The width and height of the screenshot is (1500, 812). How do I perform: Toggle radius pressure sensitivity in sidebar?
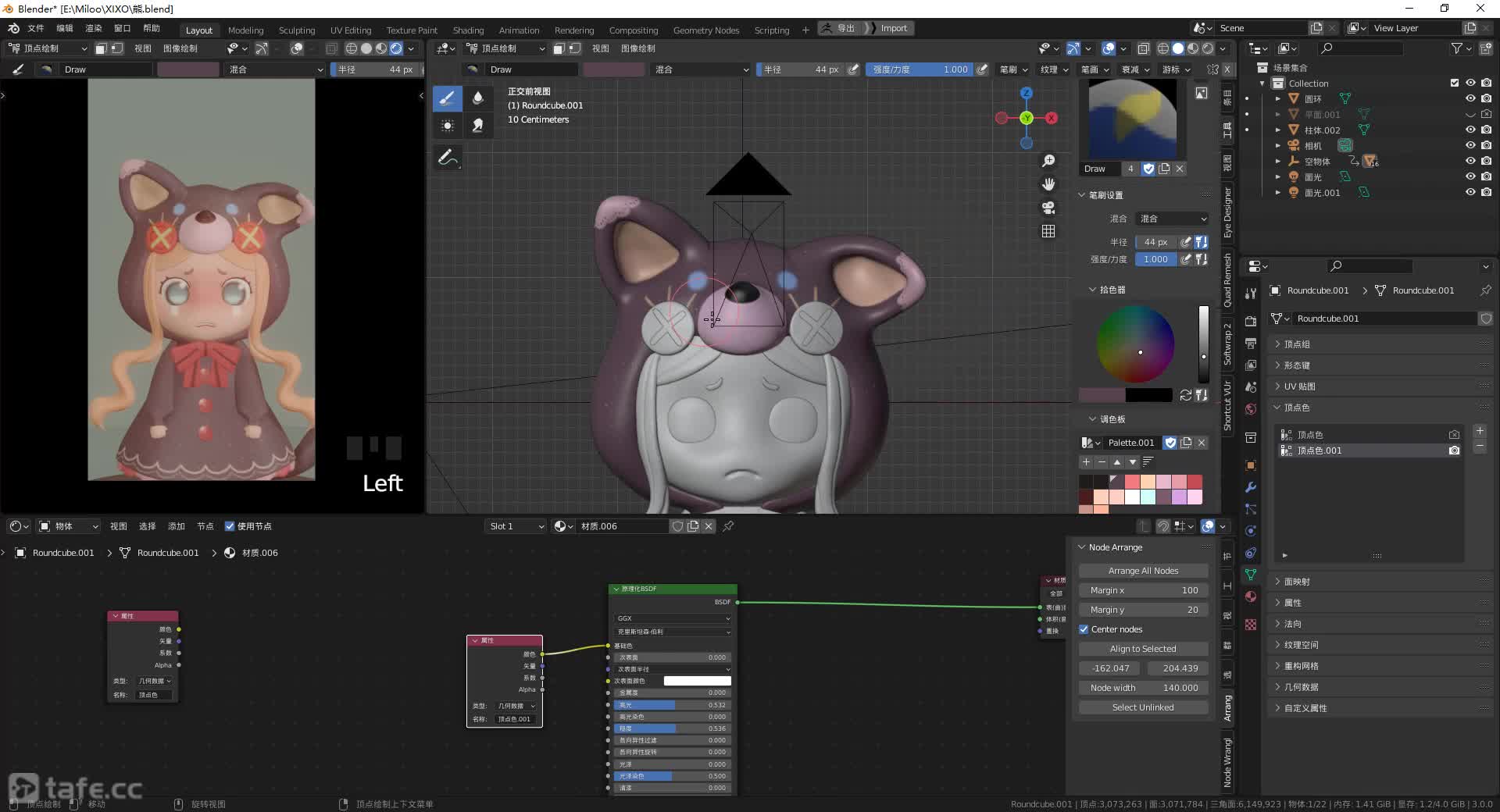(1185, 242)
